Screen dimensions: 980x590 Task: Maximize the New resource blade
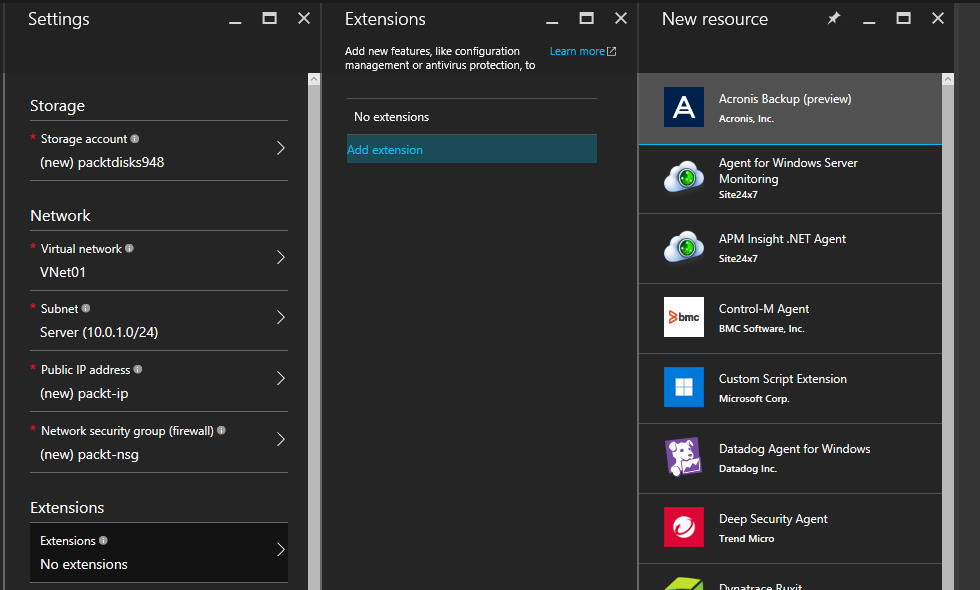pos(903,19)
